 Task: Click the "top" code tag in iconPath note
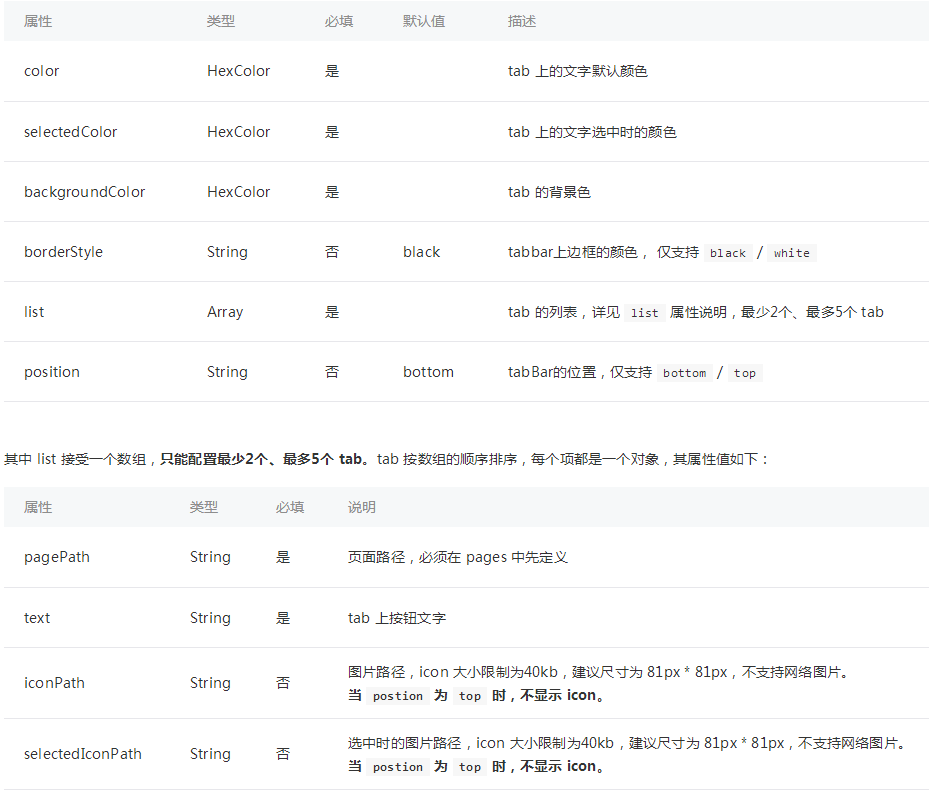click(469, 695)
